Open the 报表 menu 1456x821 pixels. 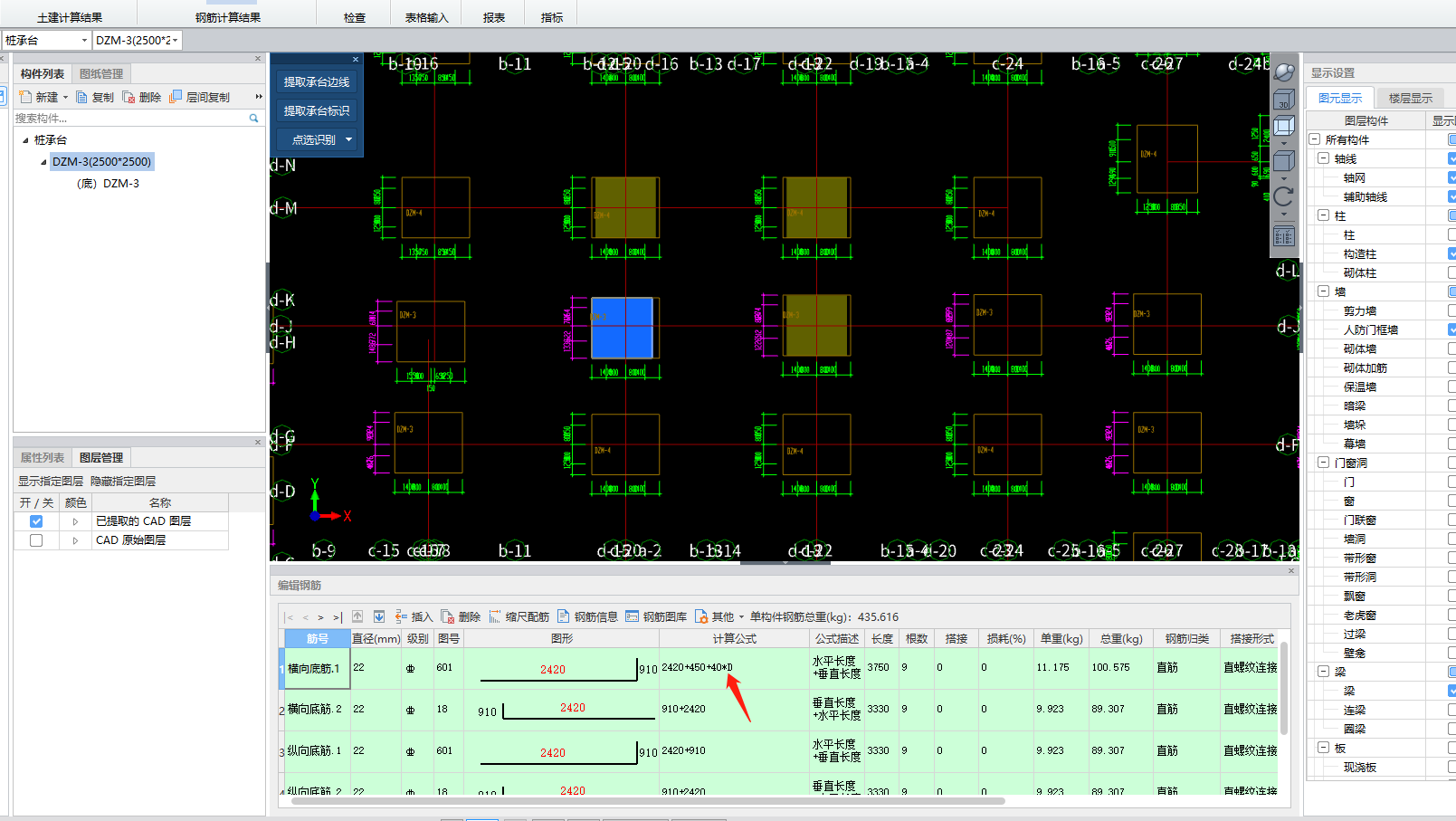click(x=494, y=17)
